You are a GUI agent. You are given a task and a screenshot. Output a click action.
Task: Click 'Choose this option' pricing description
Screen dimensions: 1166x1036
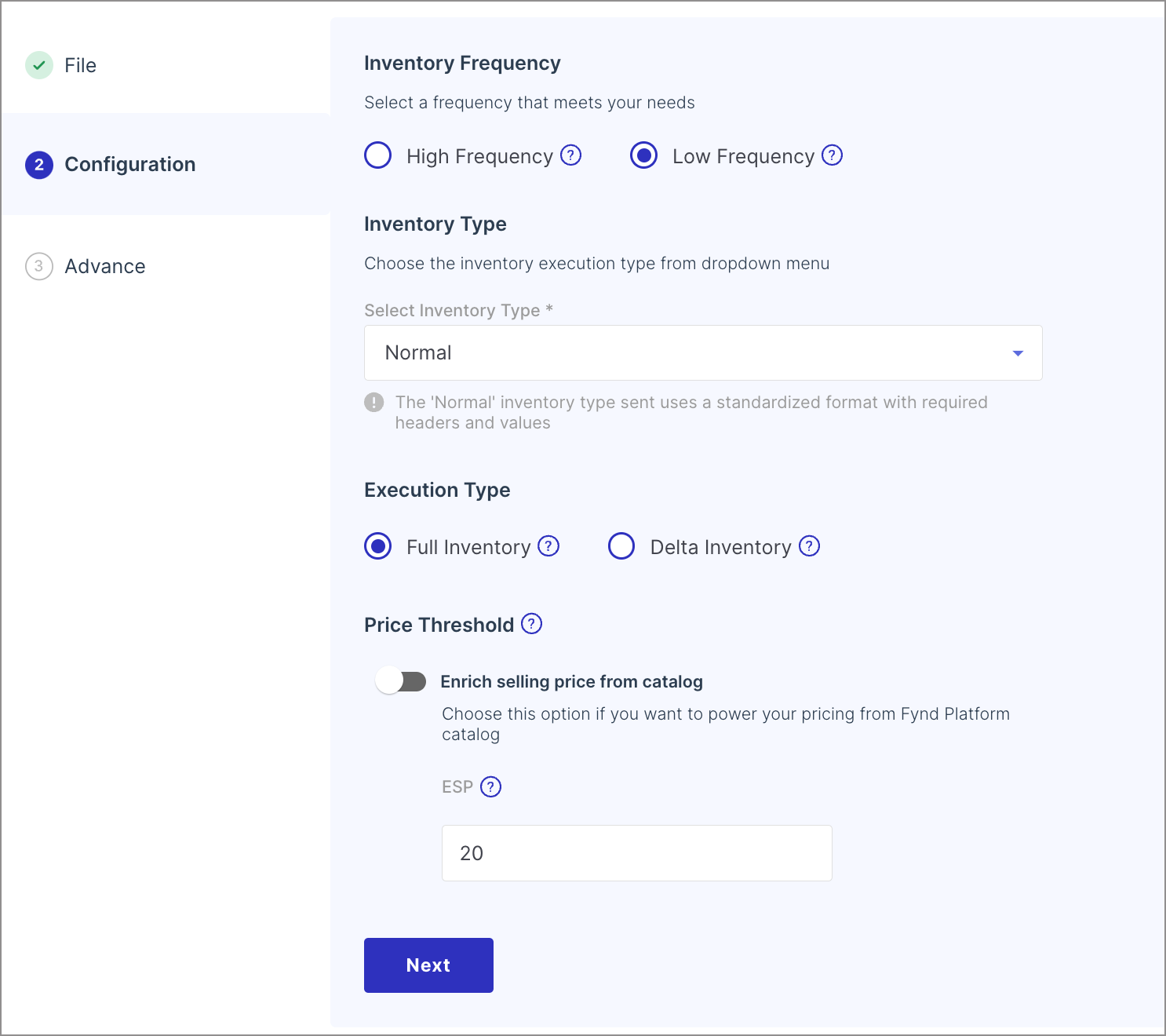click(726, 724)
